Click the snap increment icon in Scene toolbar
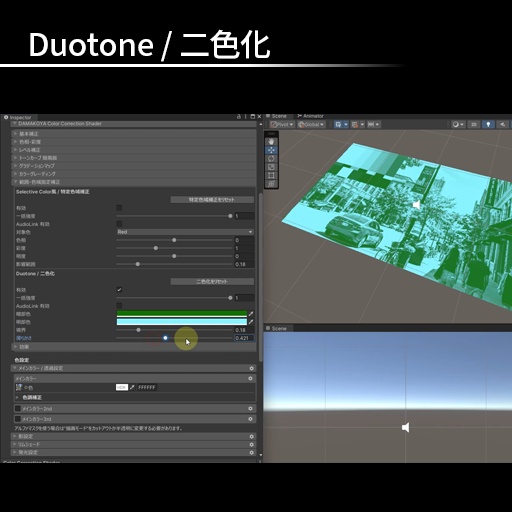 (371, 124)
